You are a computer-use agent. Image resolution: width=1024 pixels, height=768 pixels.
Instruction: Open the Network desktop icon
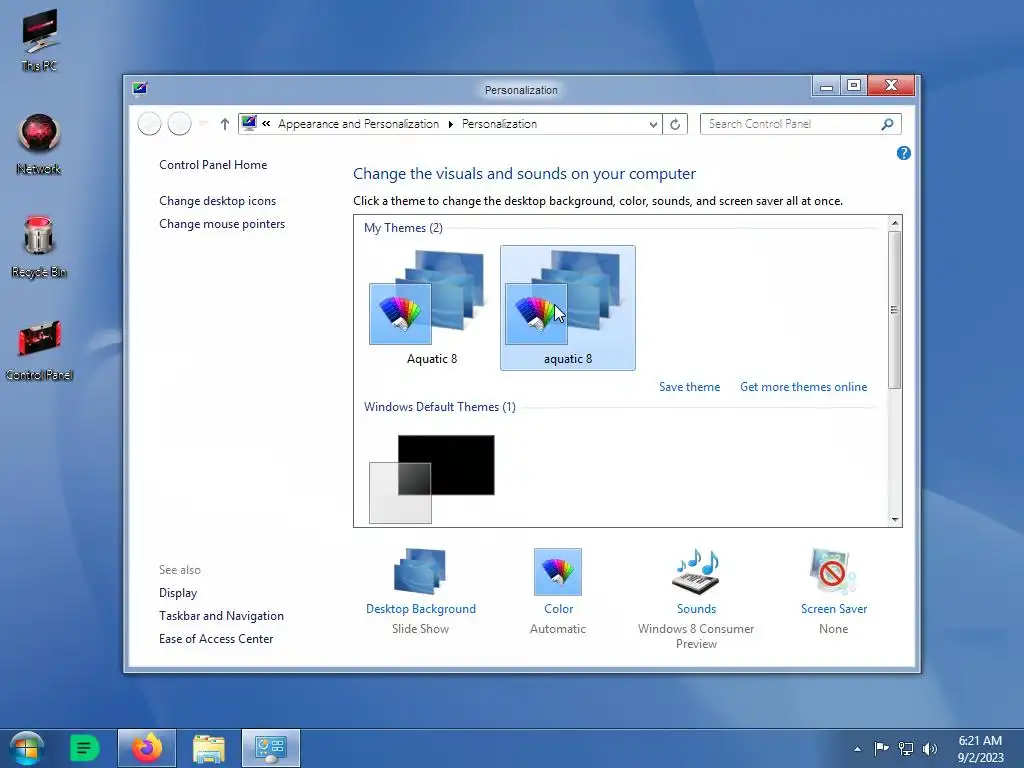point(39,144)
